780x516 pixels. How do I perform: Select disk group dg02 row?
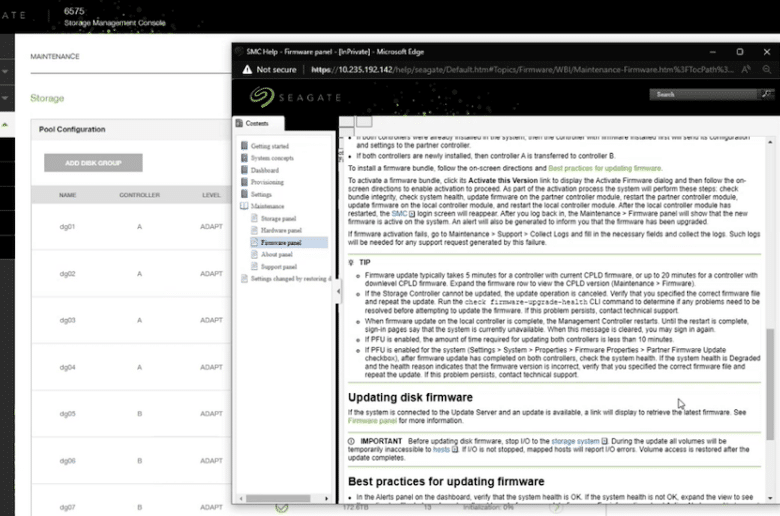pos(131,274)
